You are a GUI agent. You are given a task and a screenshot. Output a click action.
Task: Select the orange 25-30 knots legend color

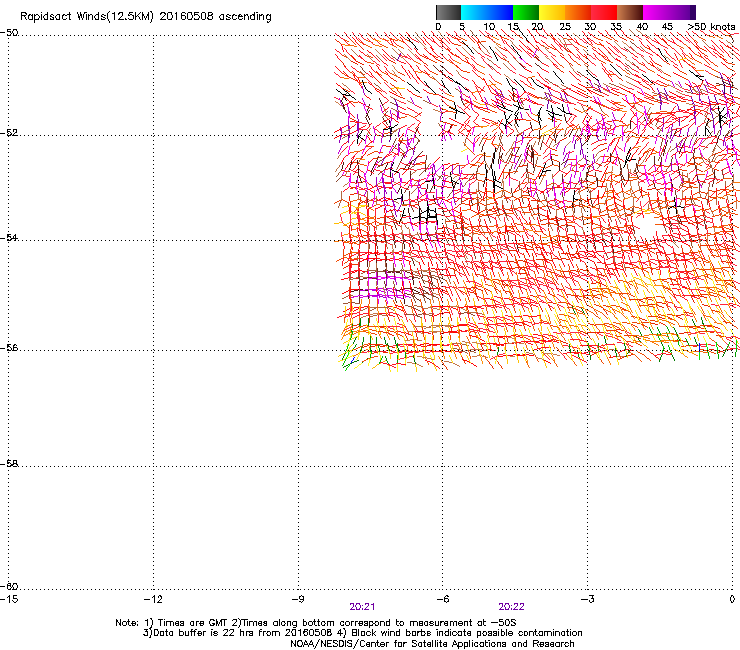click(x=578, y=12)
